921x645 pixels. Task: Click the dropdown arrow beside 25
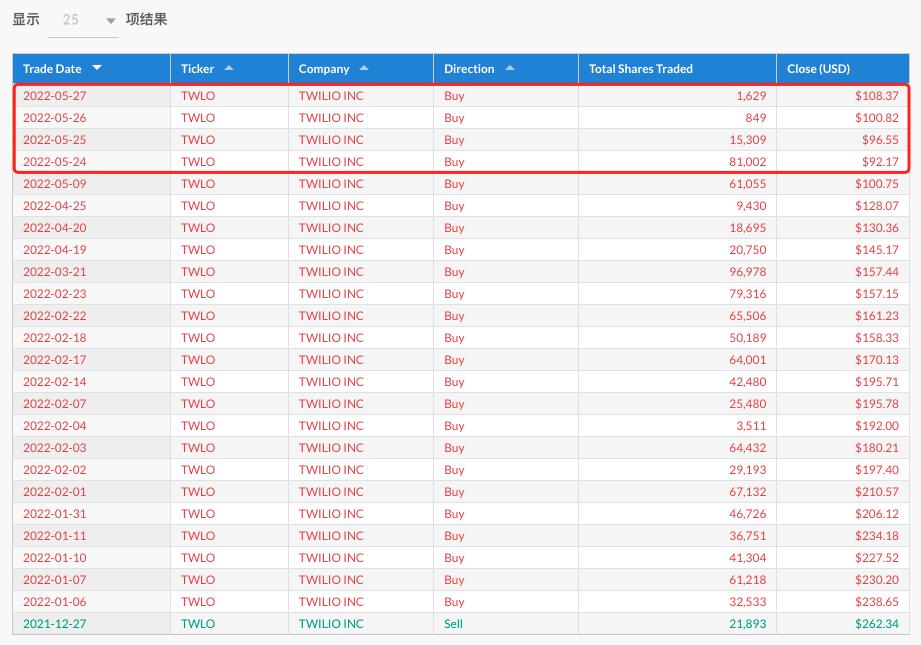(110, 21)
